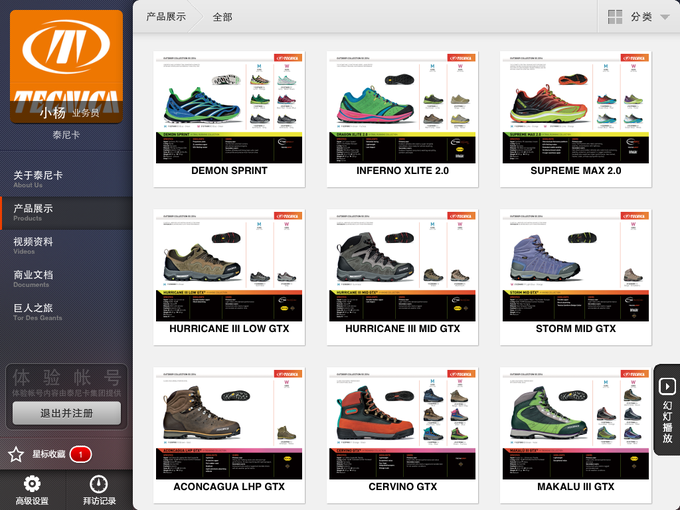
Task: Click the 退出并注册 button
Action: tap(67, 413)
